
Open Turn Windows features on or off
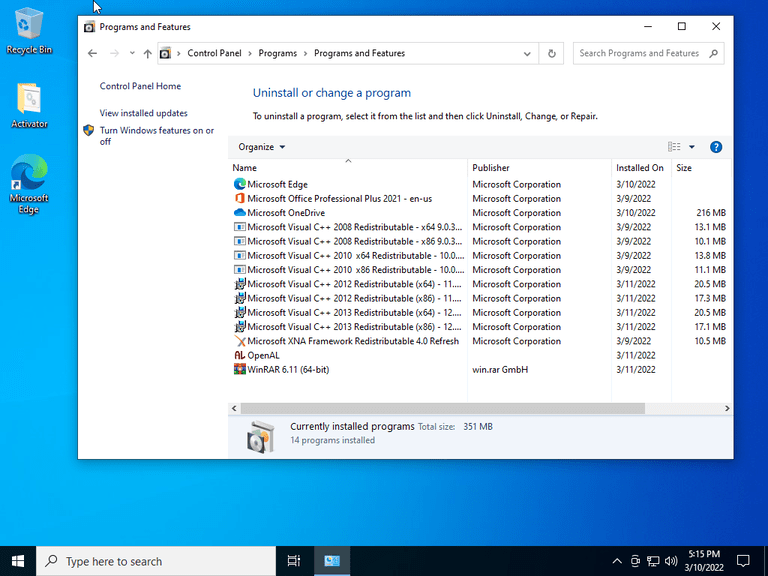(157, 136)
